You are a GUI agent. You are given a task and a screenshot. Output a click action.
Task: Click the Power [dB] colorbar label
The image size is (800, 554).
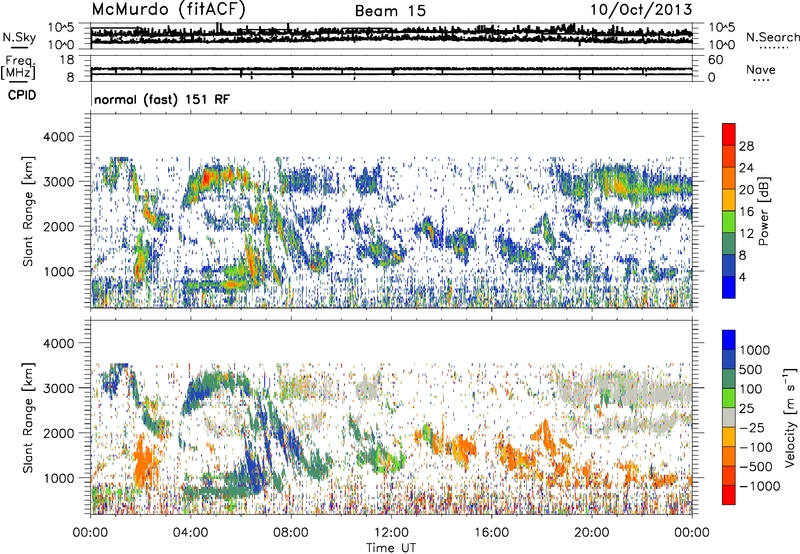coord(763,211)
